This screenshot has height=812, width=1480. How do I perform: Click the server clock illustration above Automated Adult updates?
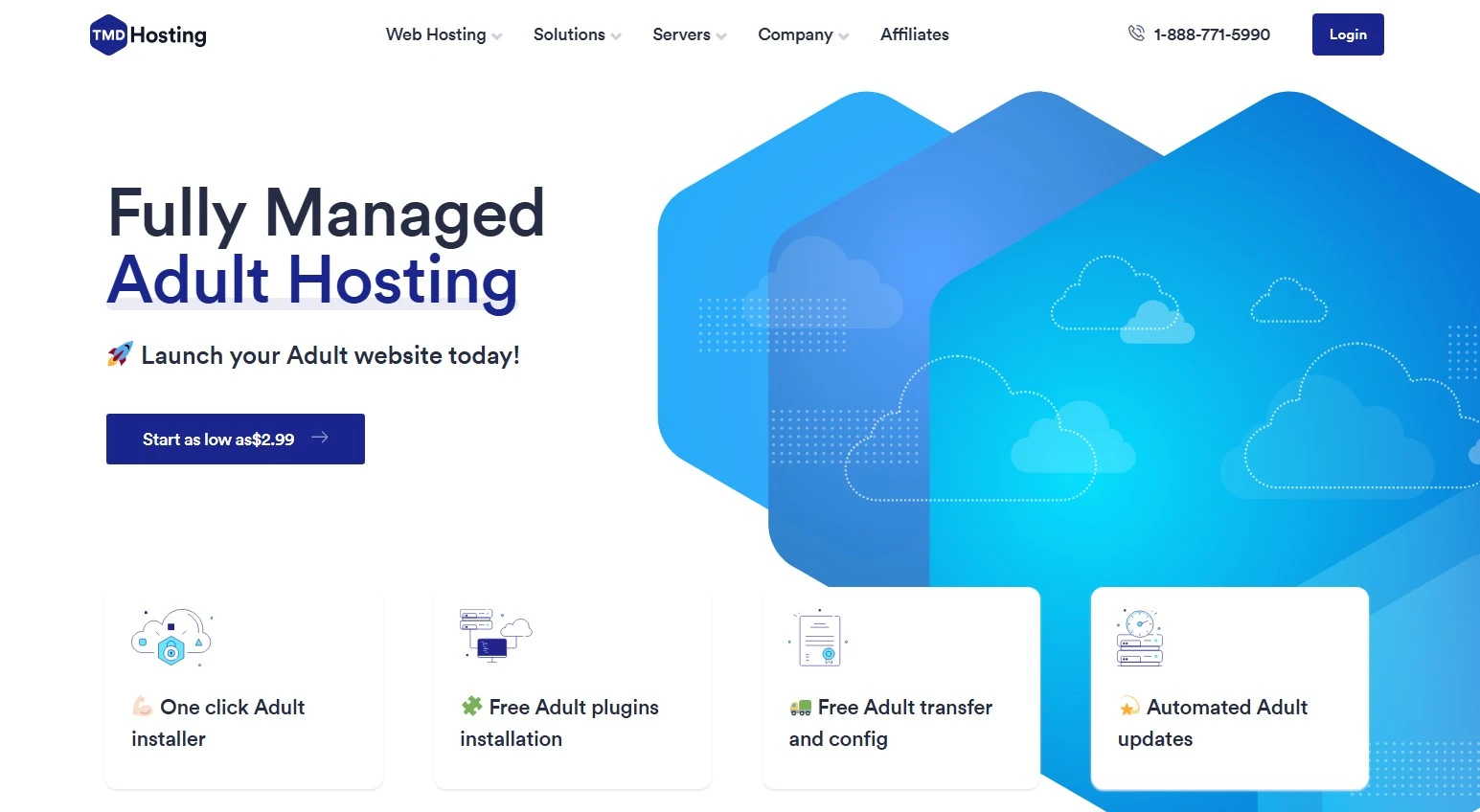[1140, 637]
